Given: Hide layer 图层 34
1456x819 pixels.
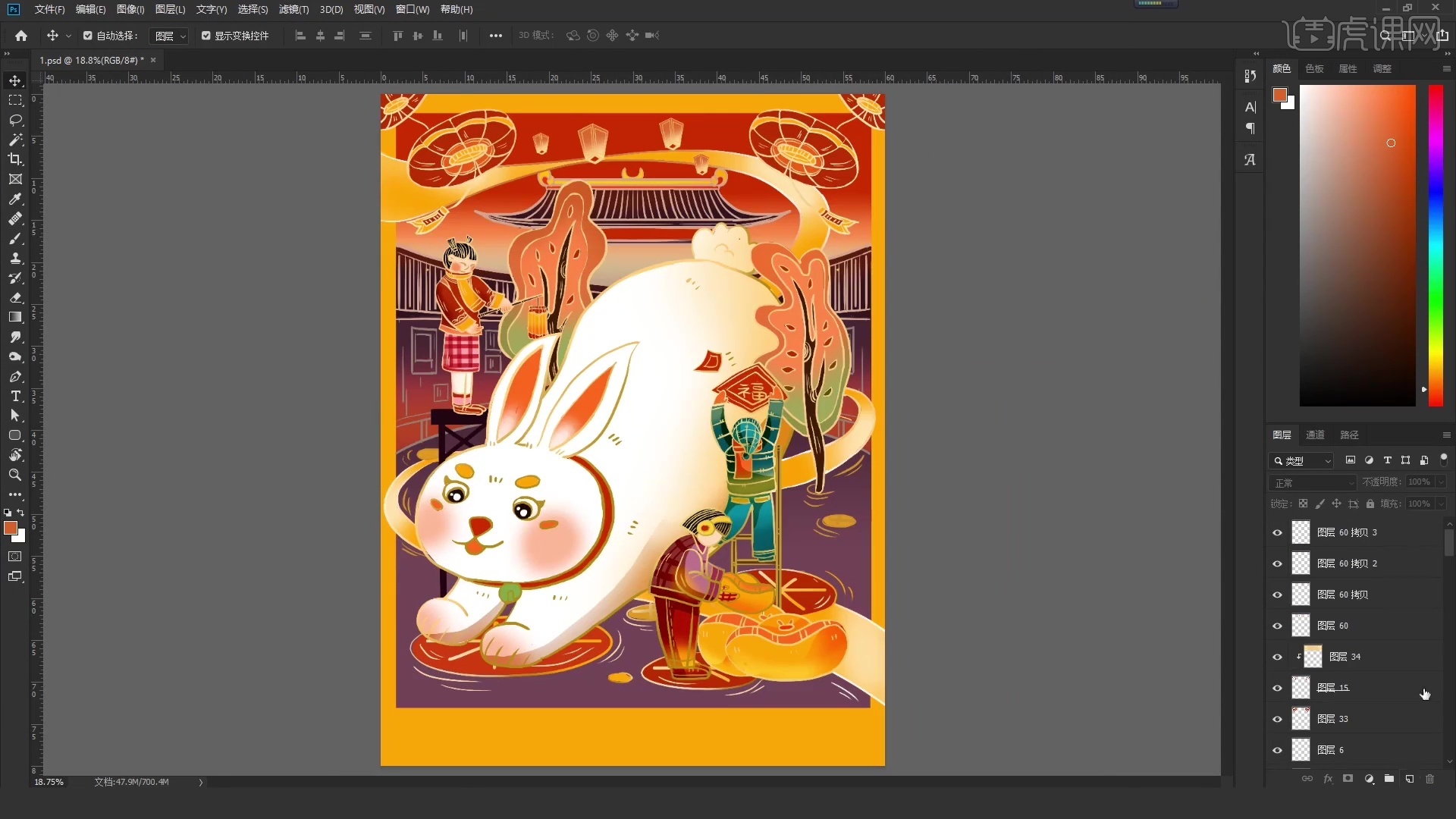Looking at the screenshot, I should (1278, 657).
